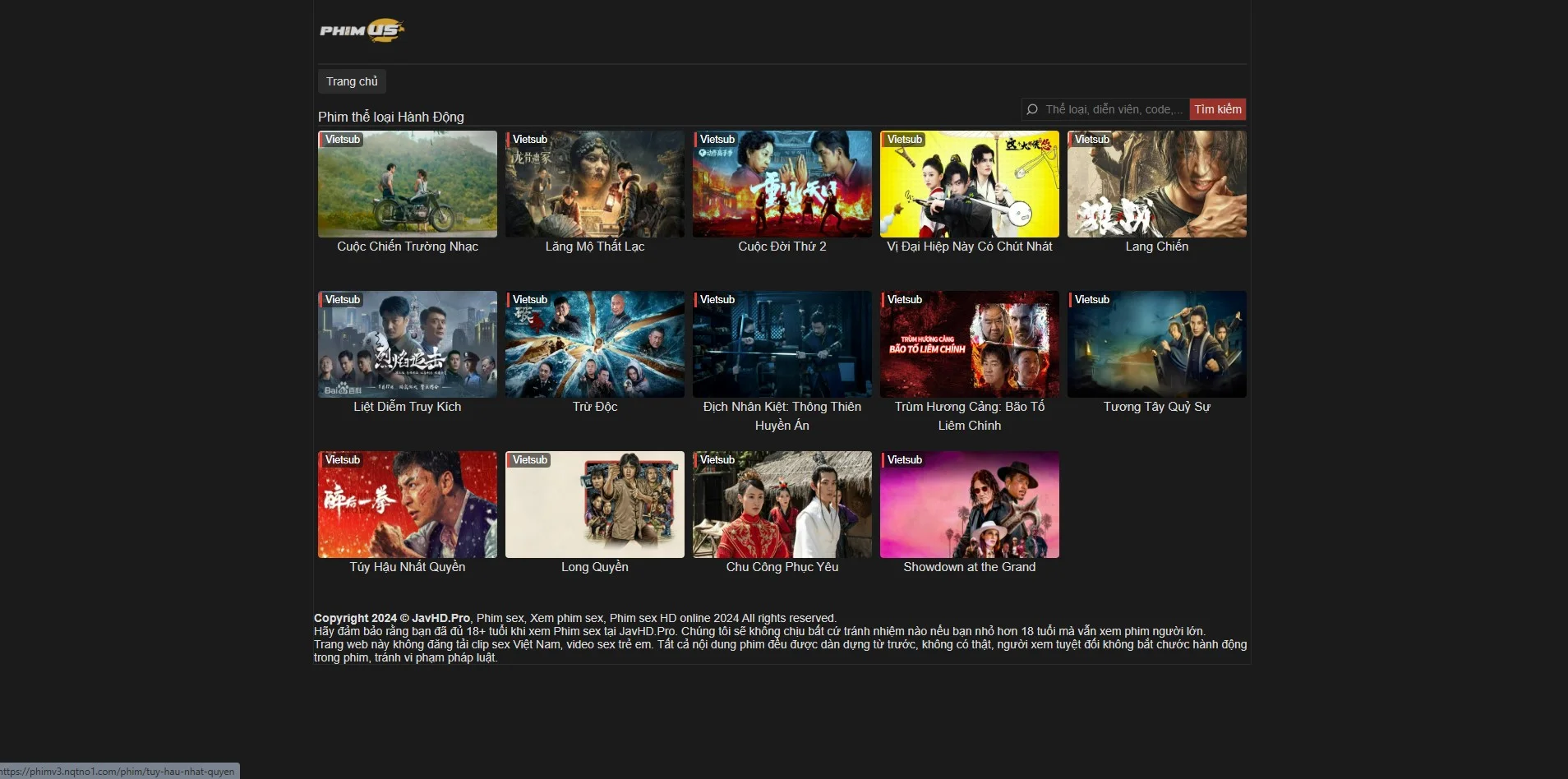
Task: Click the Phim thể loại Hành Động heading
Action: pos(391,117)
